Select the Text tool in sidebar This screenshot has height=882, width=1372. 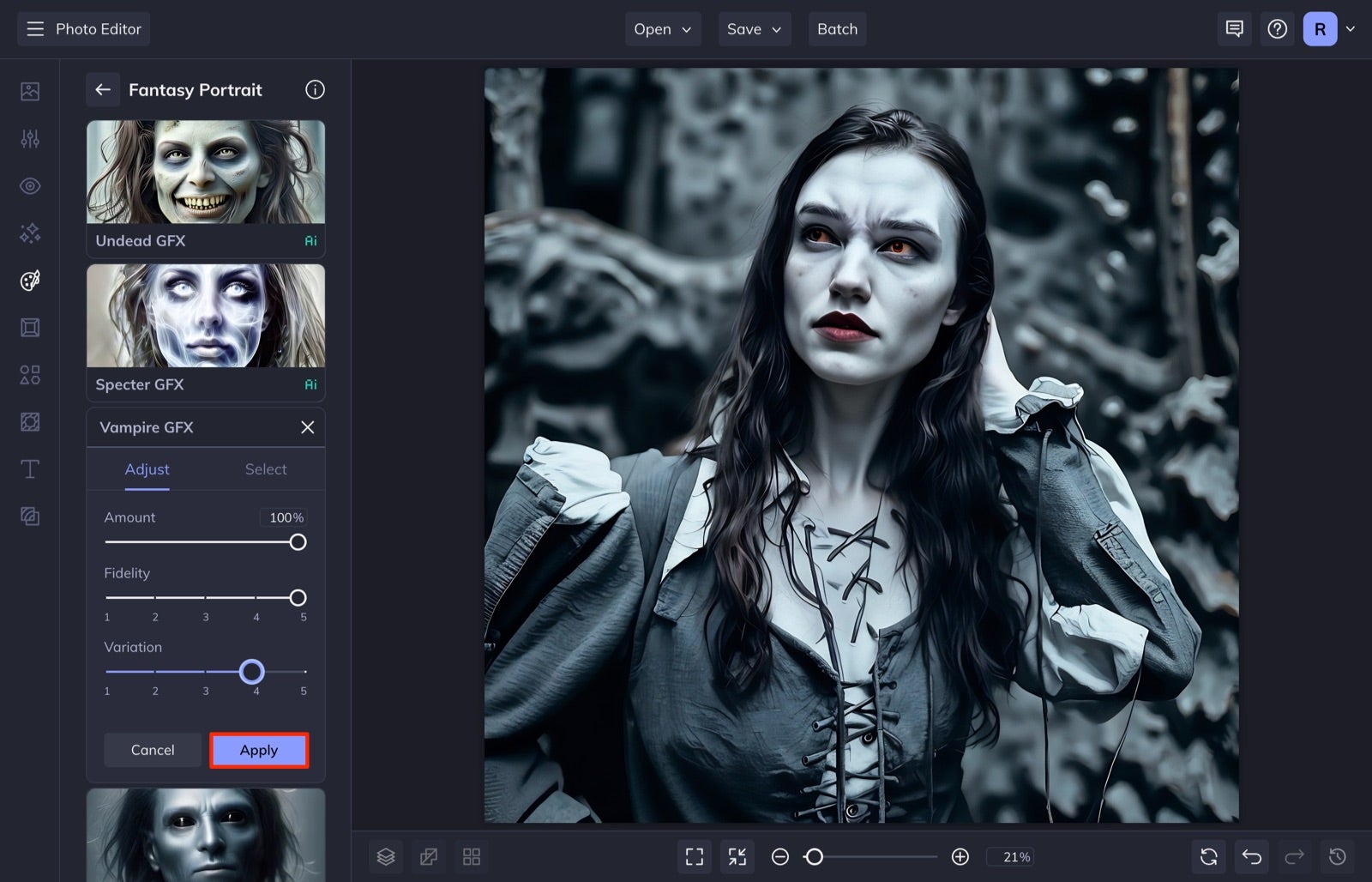coord(29,468)
